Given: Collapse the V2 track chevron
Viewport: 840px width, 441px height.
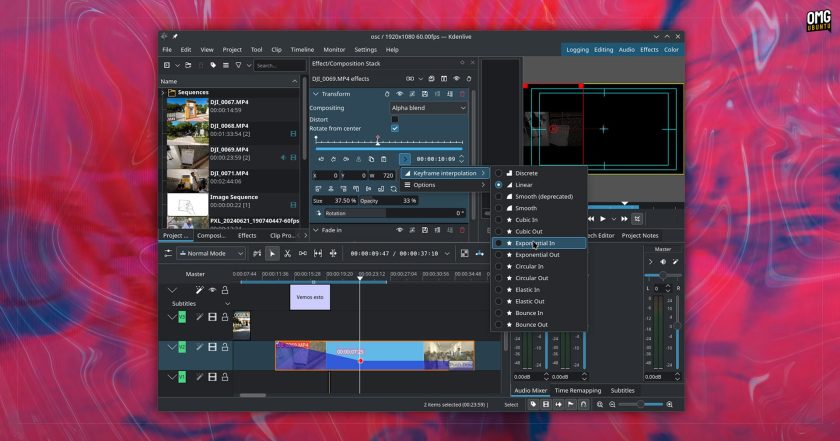Looking at the screenshot, I should point(171,347).
